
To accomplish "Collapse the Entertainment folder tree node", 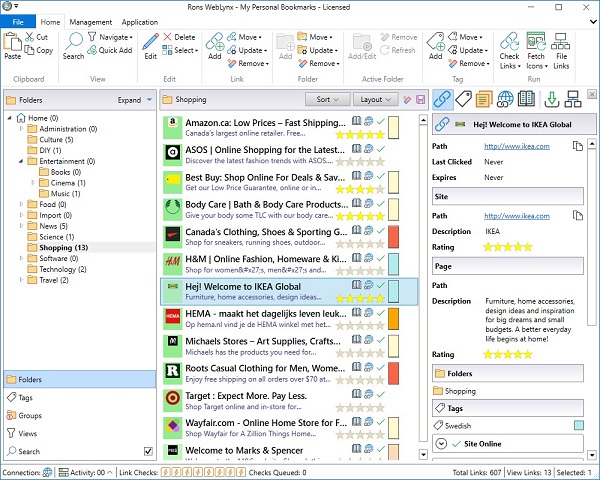I will tap(21, 161).
